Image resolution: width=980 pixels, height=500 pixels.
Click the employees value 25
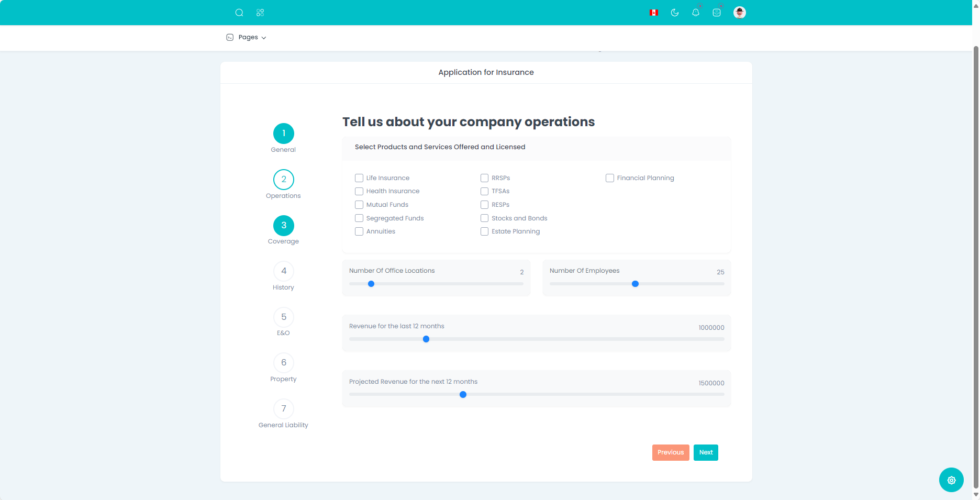click(x=721, y=272)
